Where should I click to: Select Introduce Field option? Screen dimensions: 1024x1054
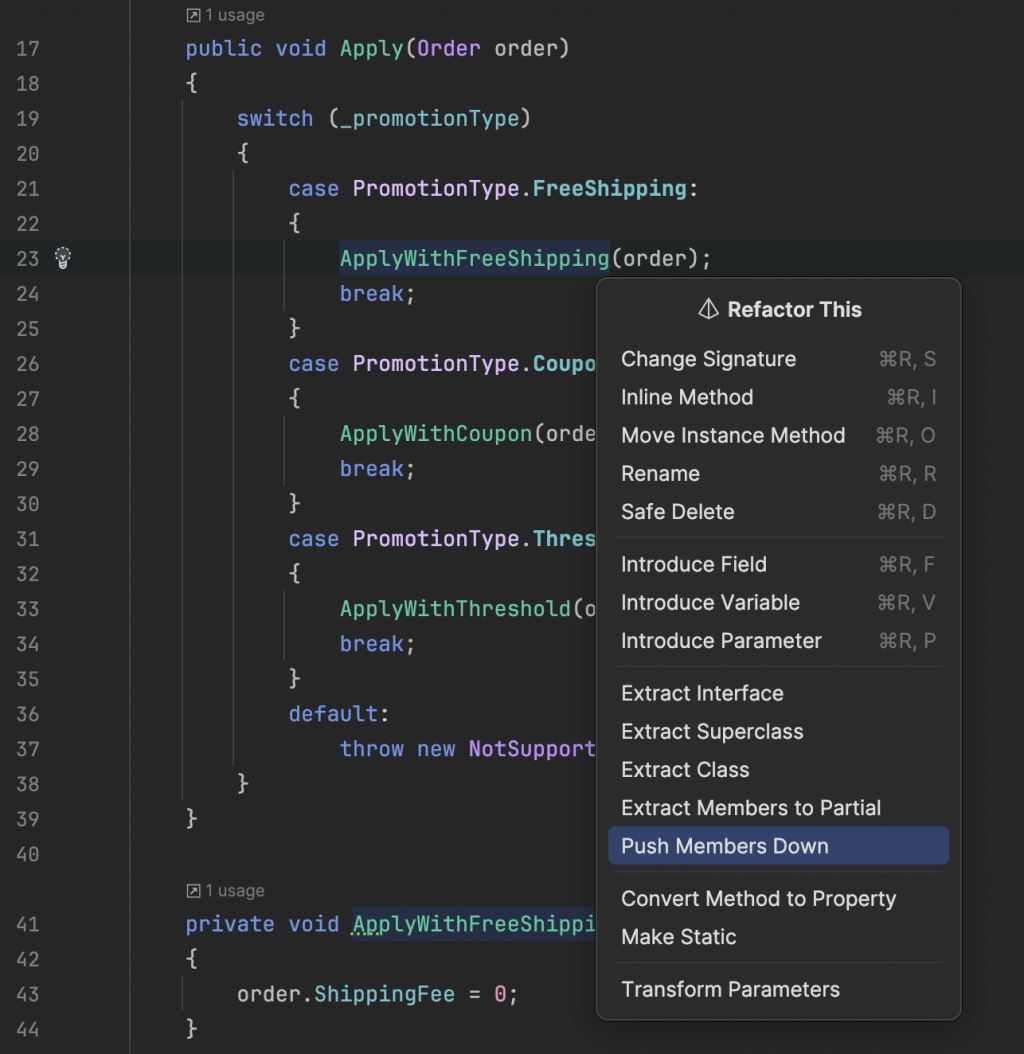pyautogui.click(x=693, y=564)
